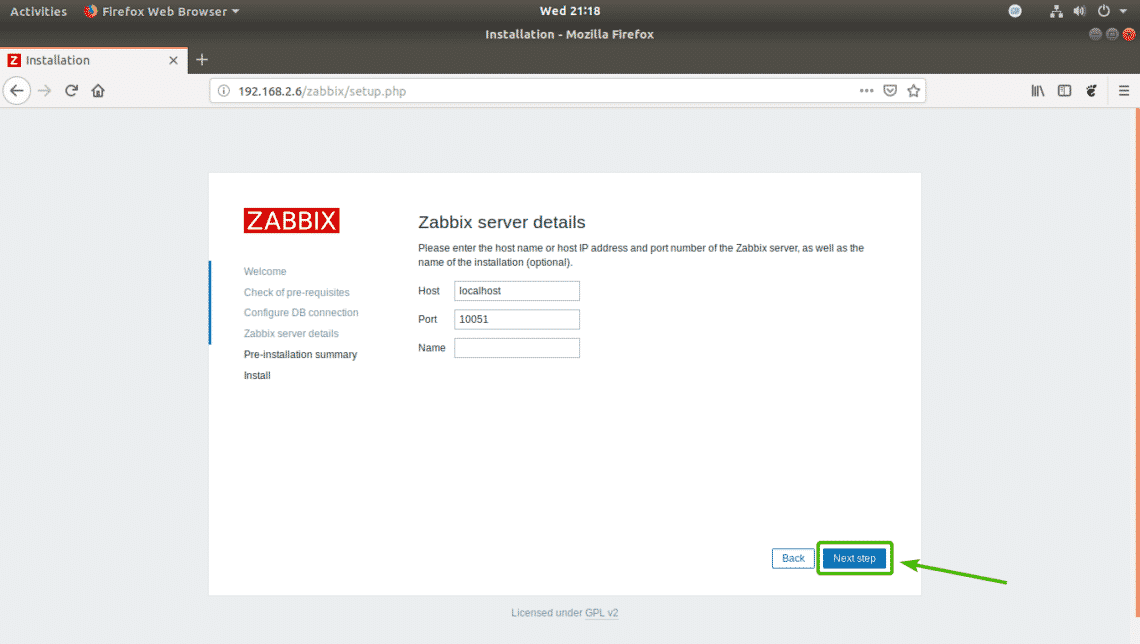The image size is (1140, 644).
Task: Open the clock showing Wed 21:18
Action: tap(570, 11)
